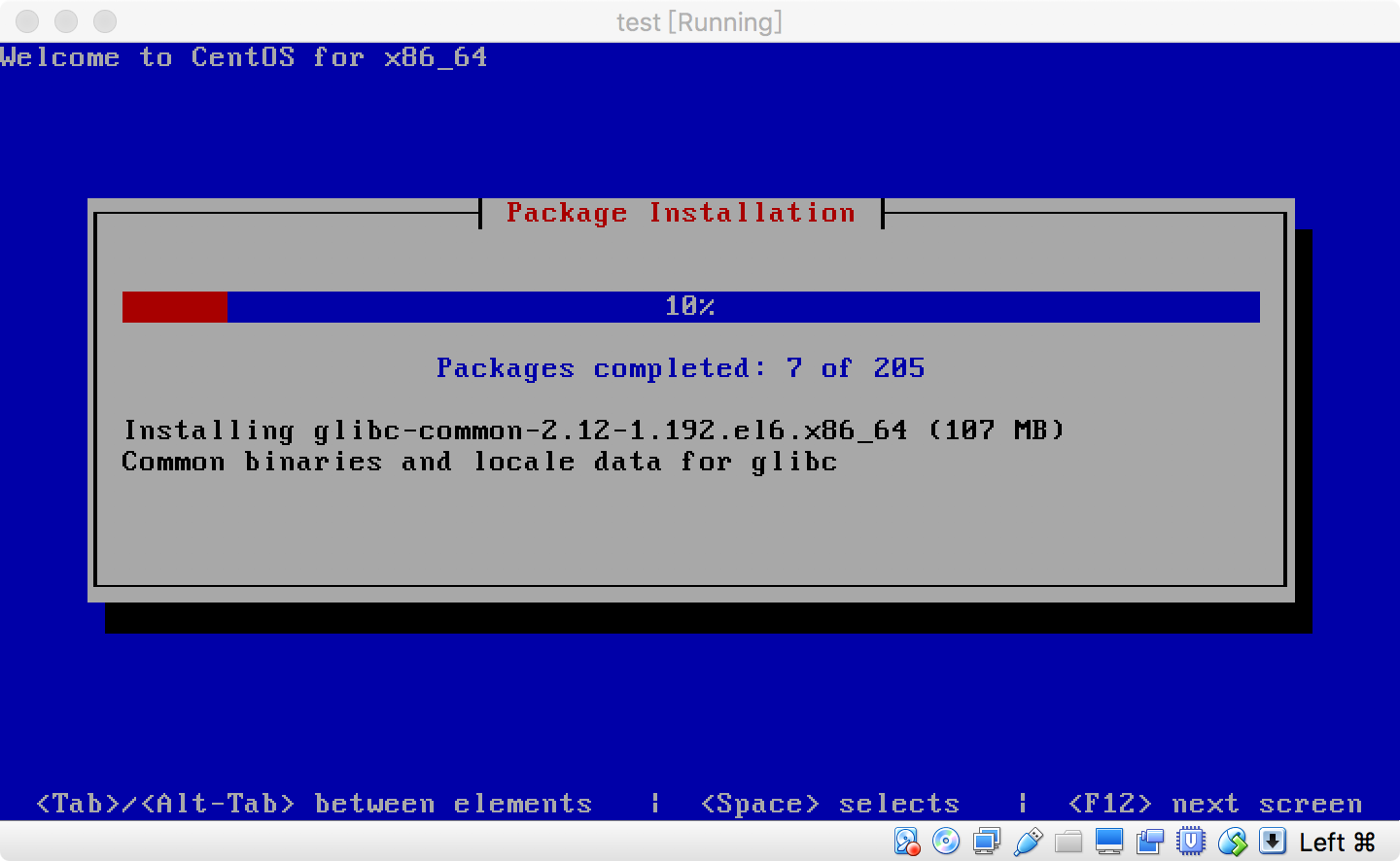The height and width of the screenshot is (861, 1400).
Task: Click the keyboard capture arrow icon
Action: click(x=1273, y=842)
